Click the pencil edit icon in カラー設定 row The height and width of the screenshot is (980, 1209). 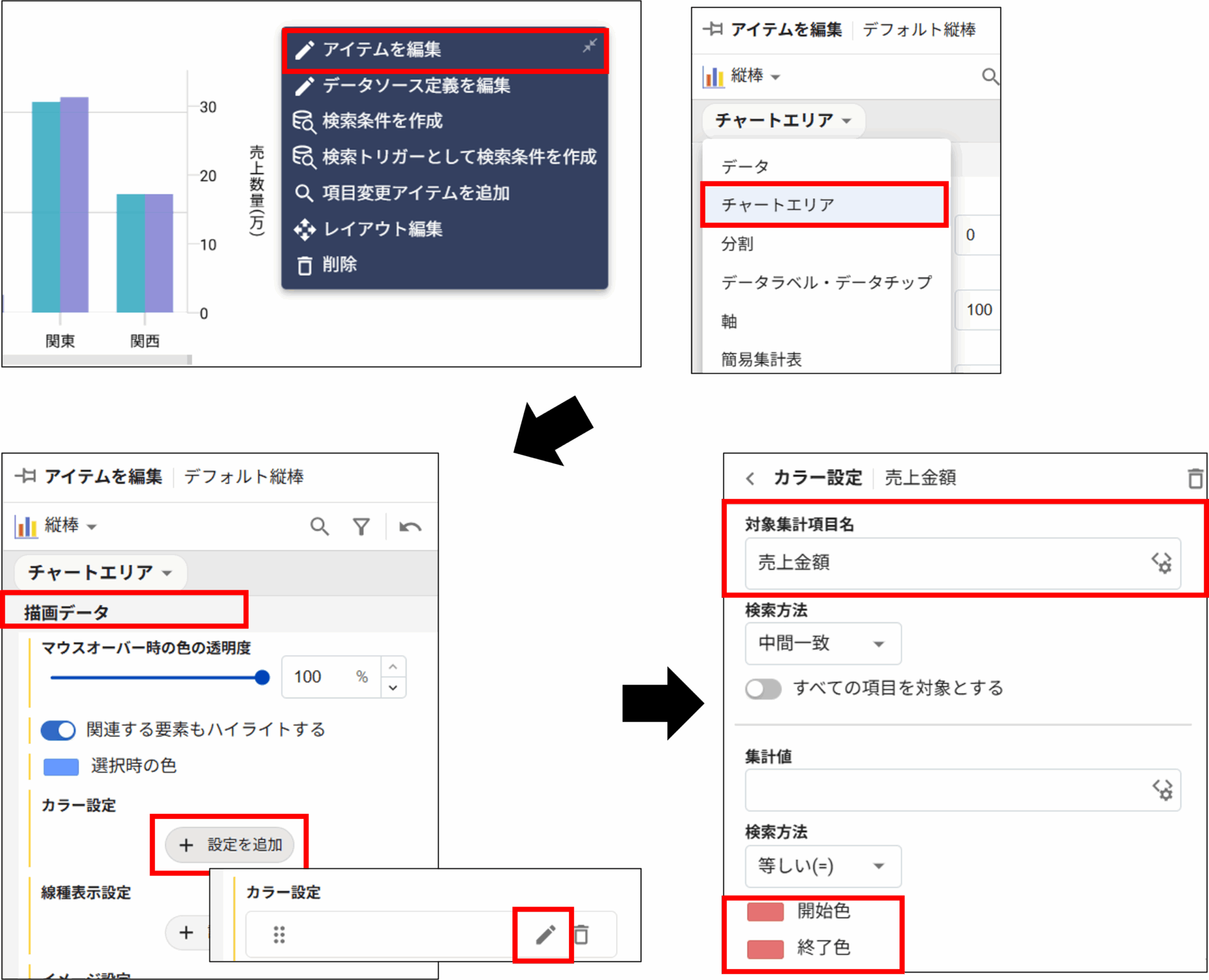[x=545, y=934]
